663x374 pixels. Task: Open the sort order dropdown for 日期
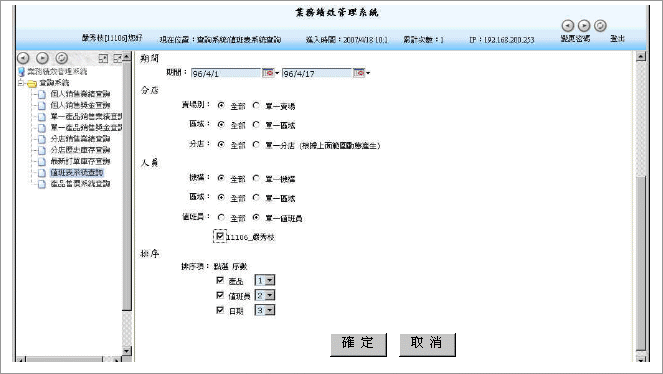click(x=265, y=310)
